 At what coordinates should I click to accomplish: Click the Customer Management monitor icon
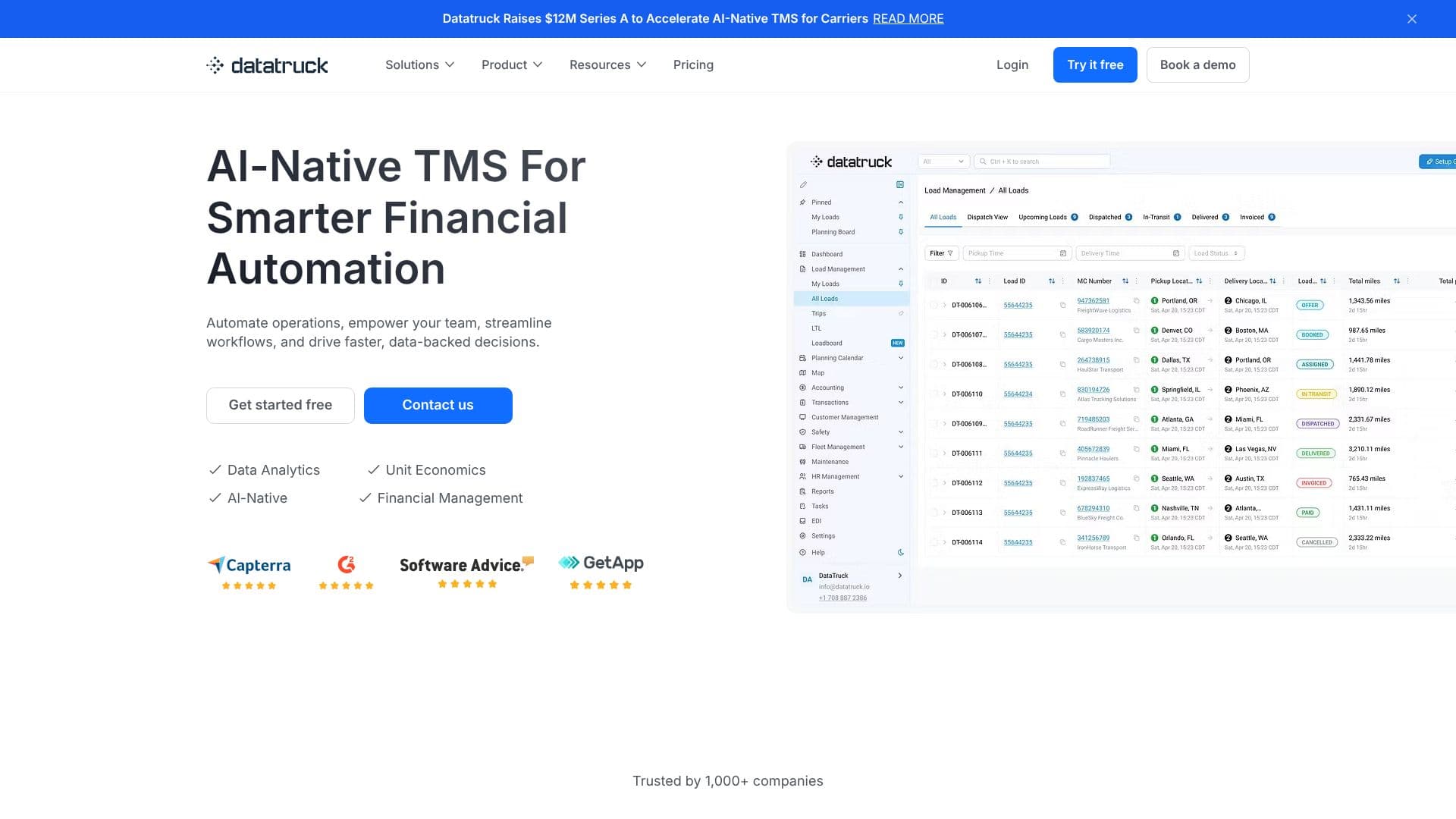pyautogui.click(x=802, y=417)
